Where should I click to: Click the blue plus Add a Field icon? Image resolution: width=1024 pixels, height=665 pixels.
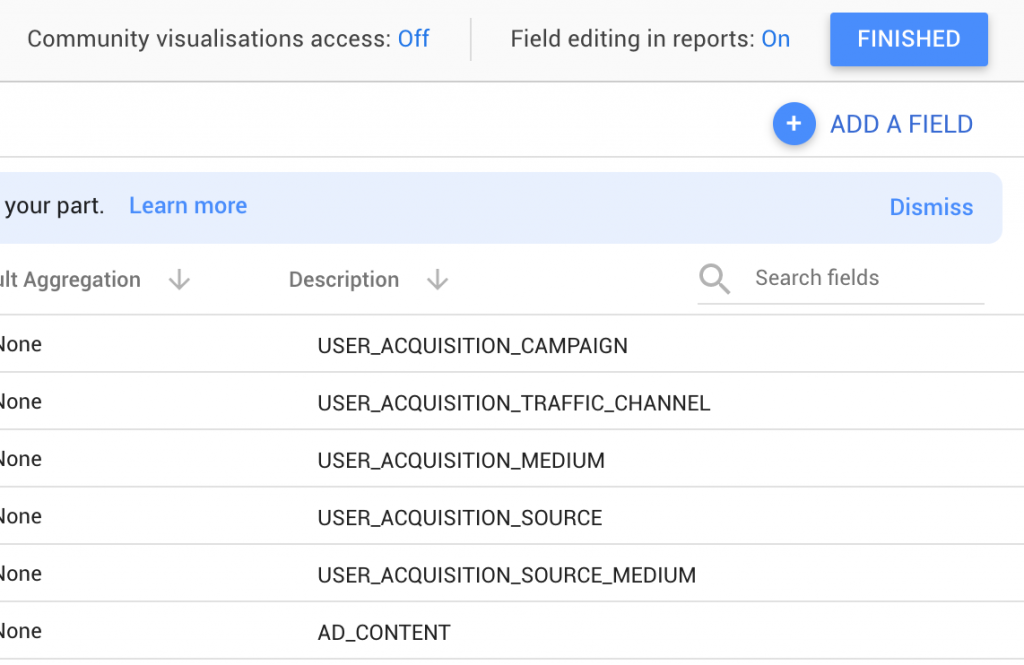pos(793,123)
